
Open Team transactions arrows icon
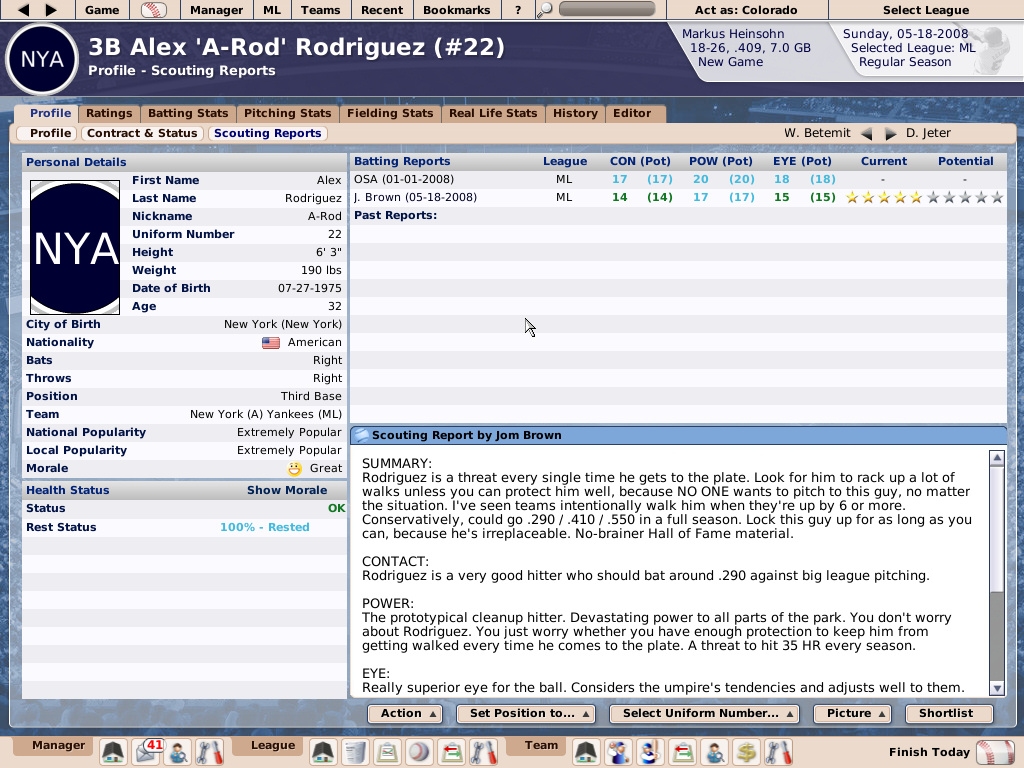682,752
